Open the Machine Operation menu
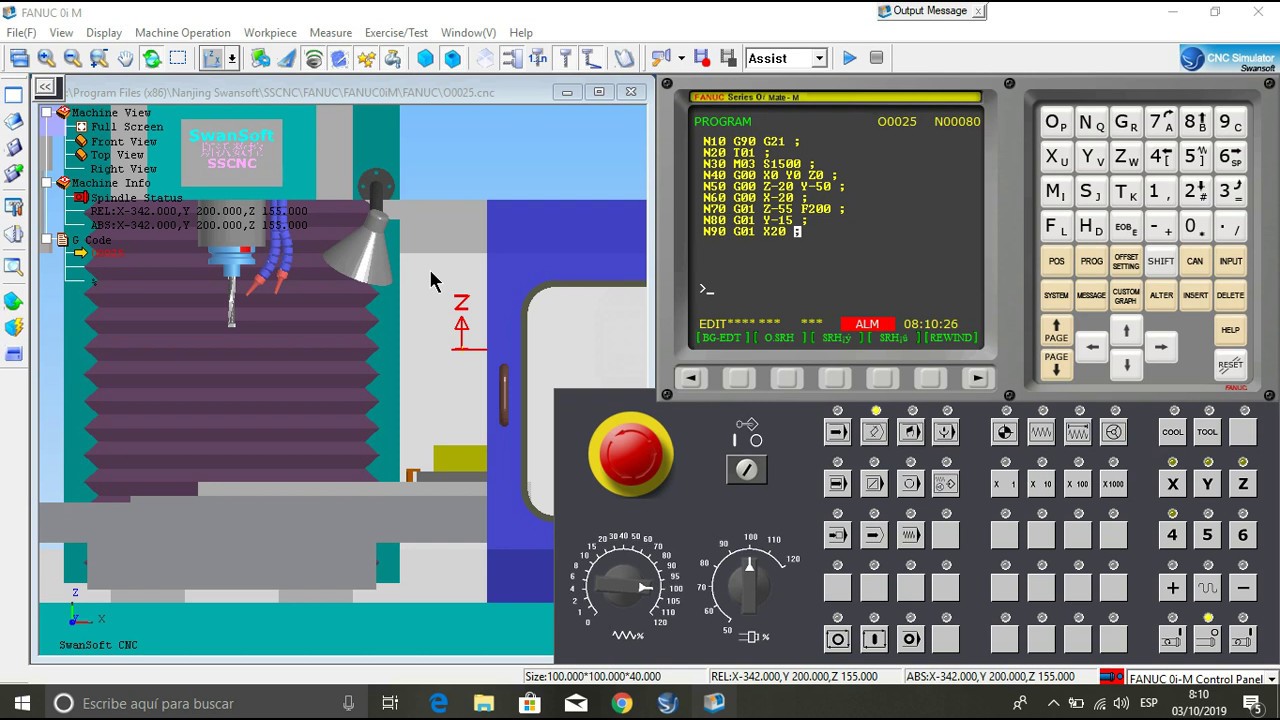Image resolution: width=1280 pixels, height=720 pixels. 182,33
